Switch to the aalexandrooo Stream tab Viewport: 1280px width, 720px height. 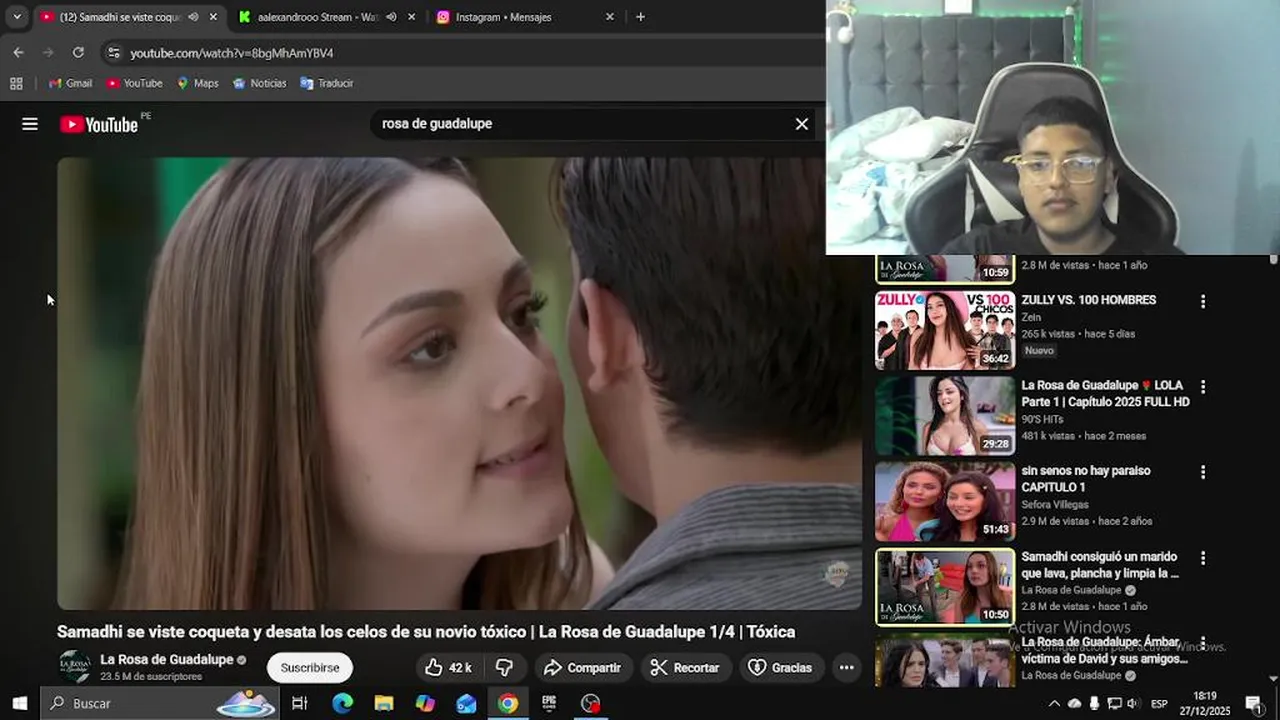coord(318,17)
